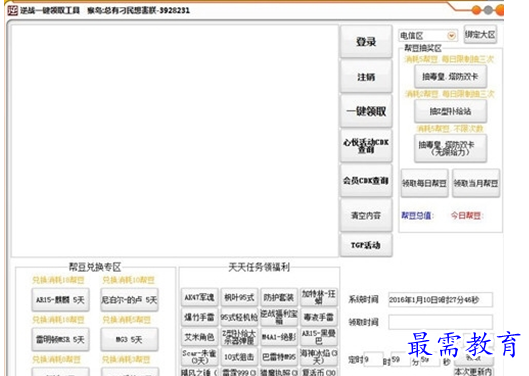
Task: Claim 10式狙击 reward
Action: pyautogui.click(x=239, y=357)
